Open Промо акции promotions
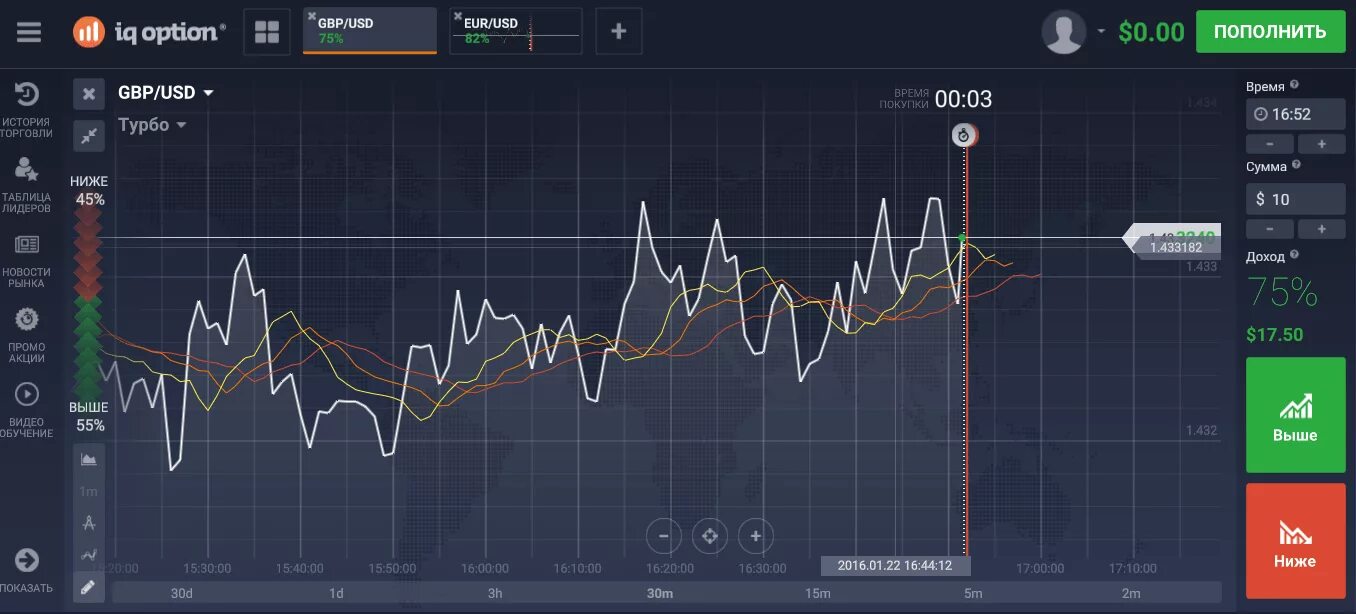 [27, 336]
